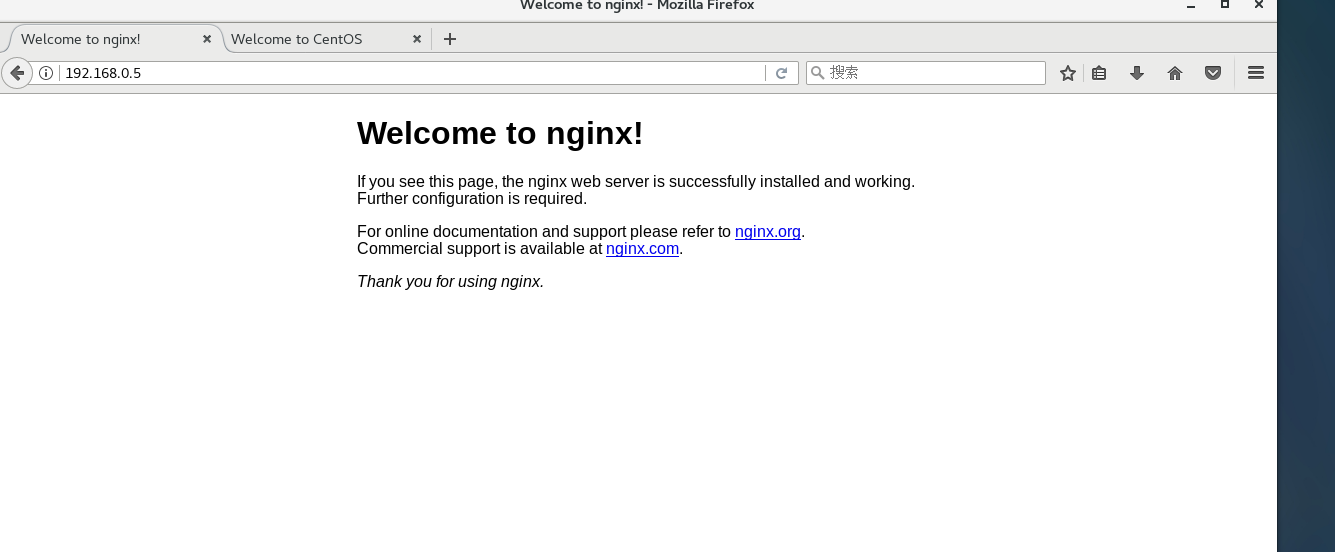Image resolution: width=1335 pixels, height=552 pixels.
Task: Maximize the Firefox window
Action: [x=1224, y=5]
